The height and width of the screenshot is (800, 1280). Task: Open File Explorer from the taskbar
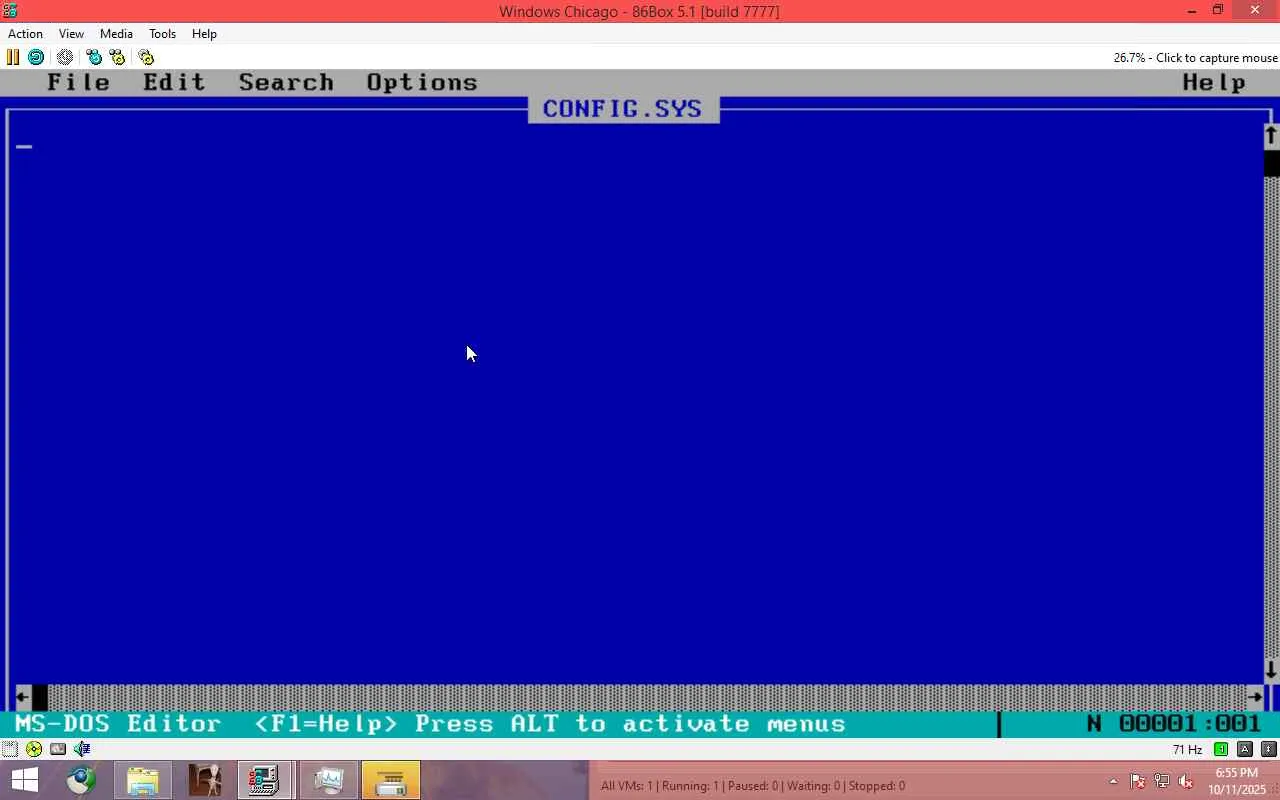point(143,780)
